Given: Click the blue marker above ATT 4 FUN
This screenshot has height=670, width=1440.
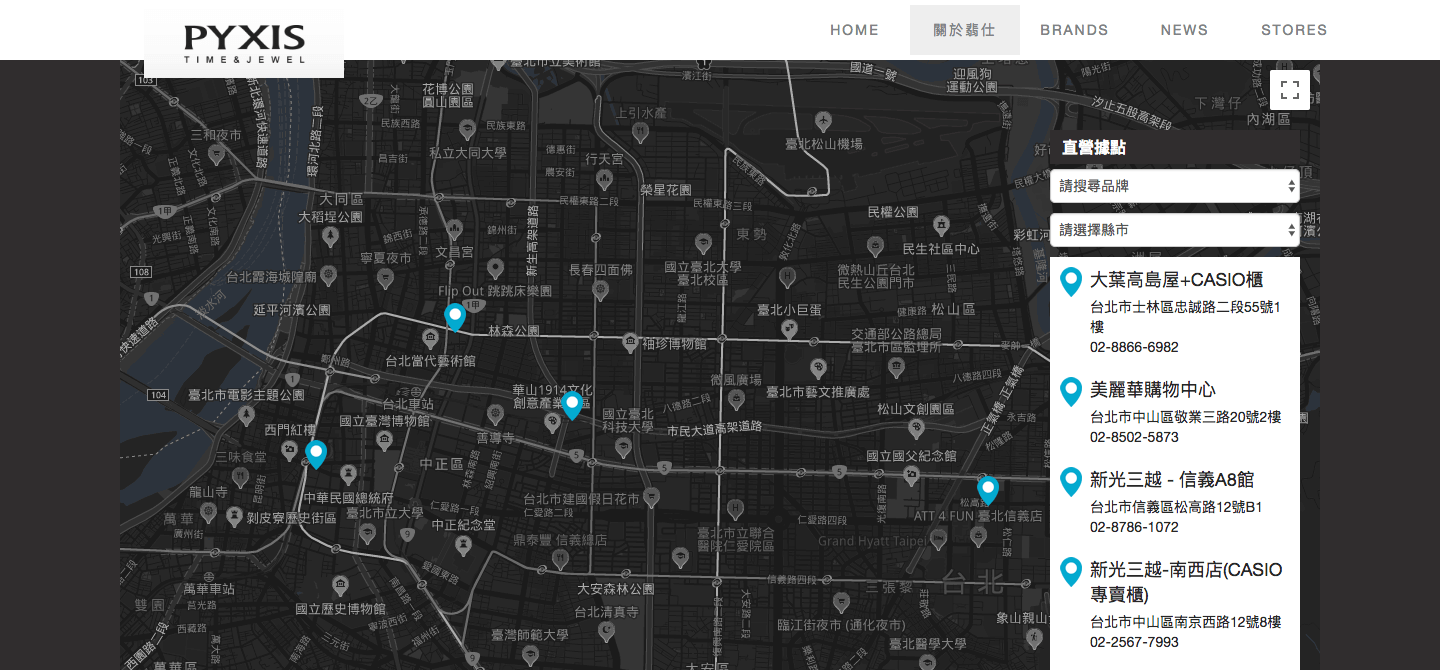Looking at the screenshot, I should click(988, 491).
